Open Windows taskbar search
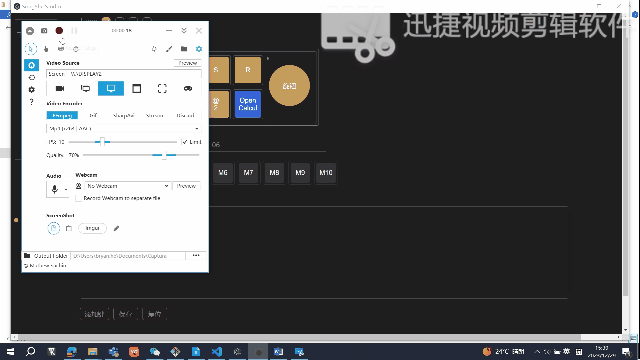Viewport: 640px width, 360px height. click(x=31, y=351)
